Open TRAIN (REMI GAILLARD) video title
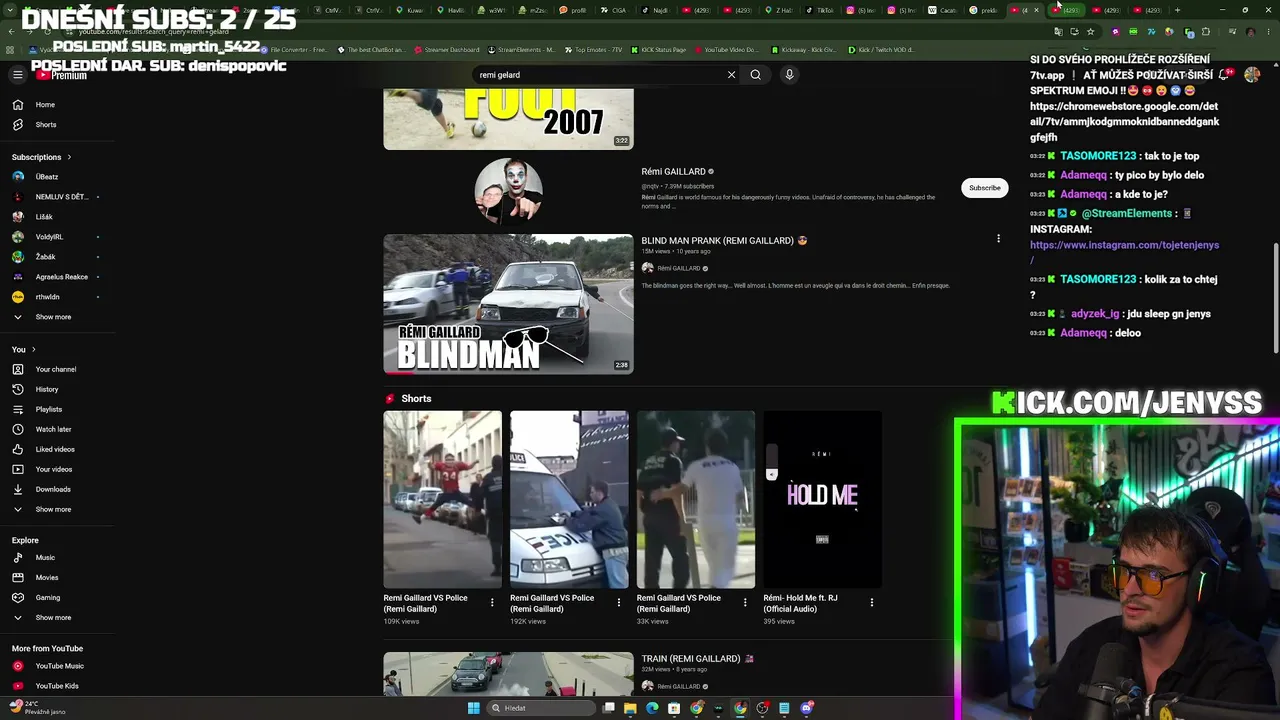This screenshot has width=1280, height=720. (x=697, y=659)
